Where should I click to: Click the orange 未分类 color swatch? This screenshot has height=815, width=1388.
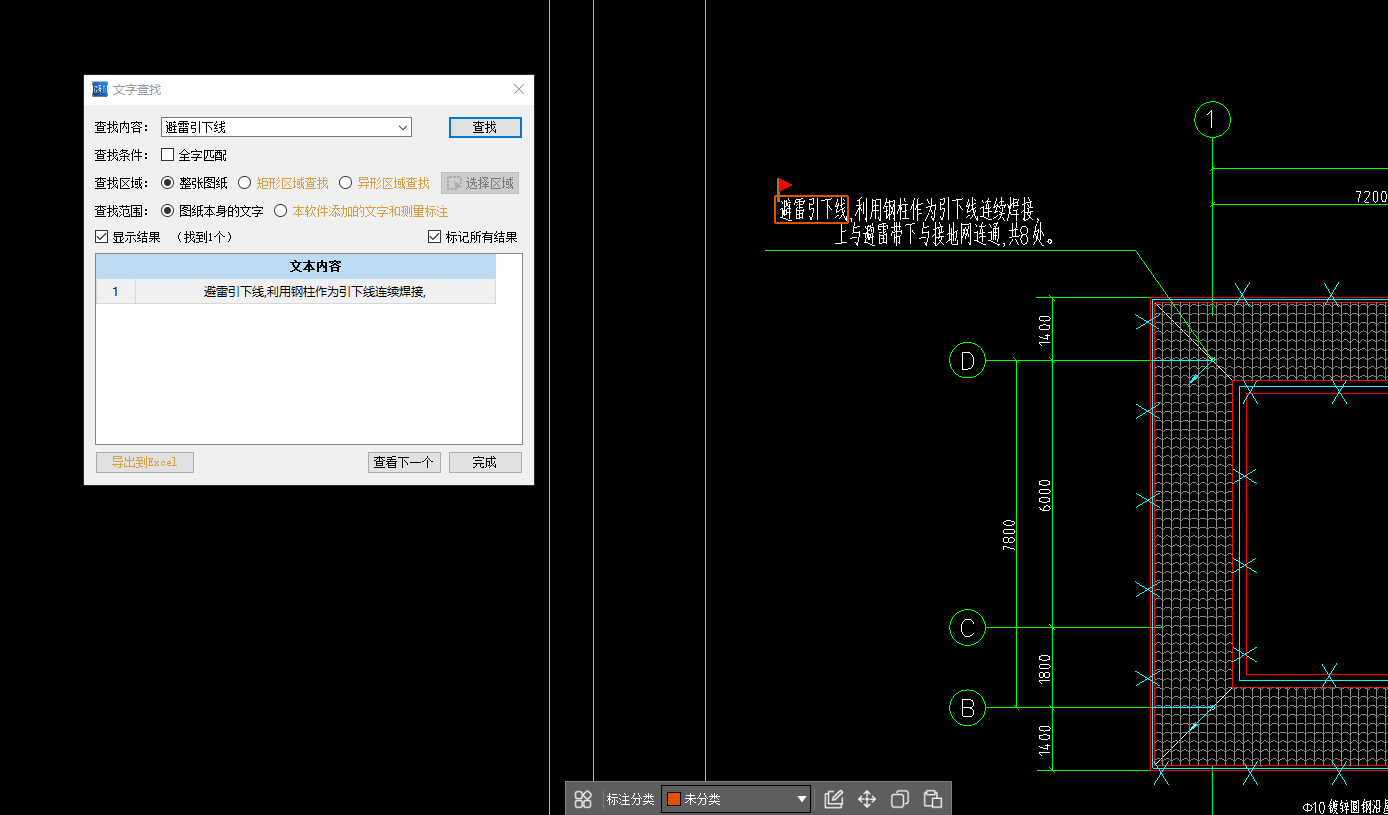click(x=674, y=799)
